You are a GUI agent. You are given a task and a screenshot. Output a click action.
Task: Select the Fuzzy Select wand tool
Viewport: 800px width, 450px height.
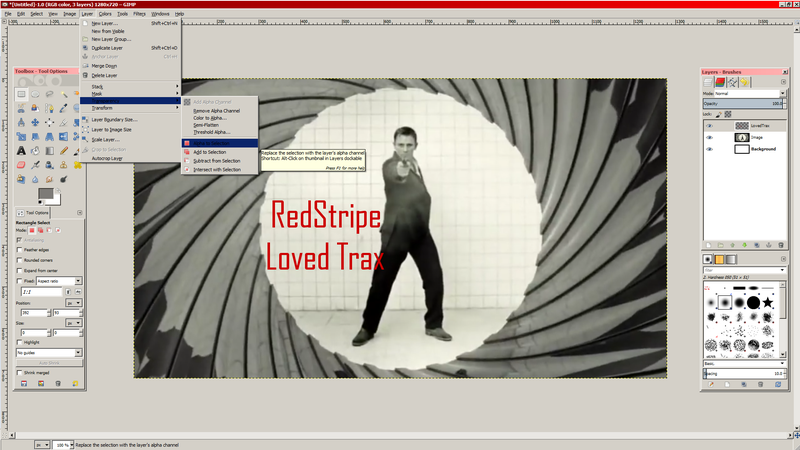(63, 94)
